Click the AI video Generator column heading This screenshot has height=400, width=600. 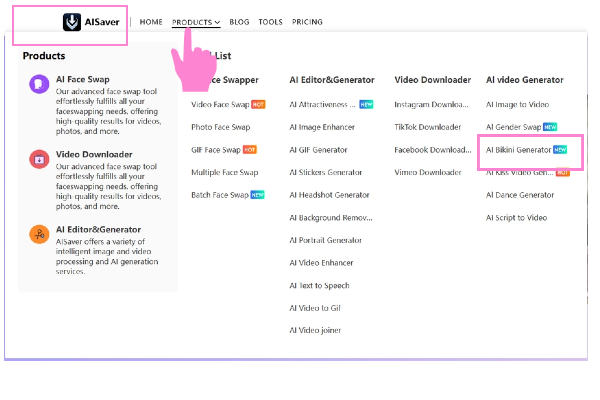point(525,80)
